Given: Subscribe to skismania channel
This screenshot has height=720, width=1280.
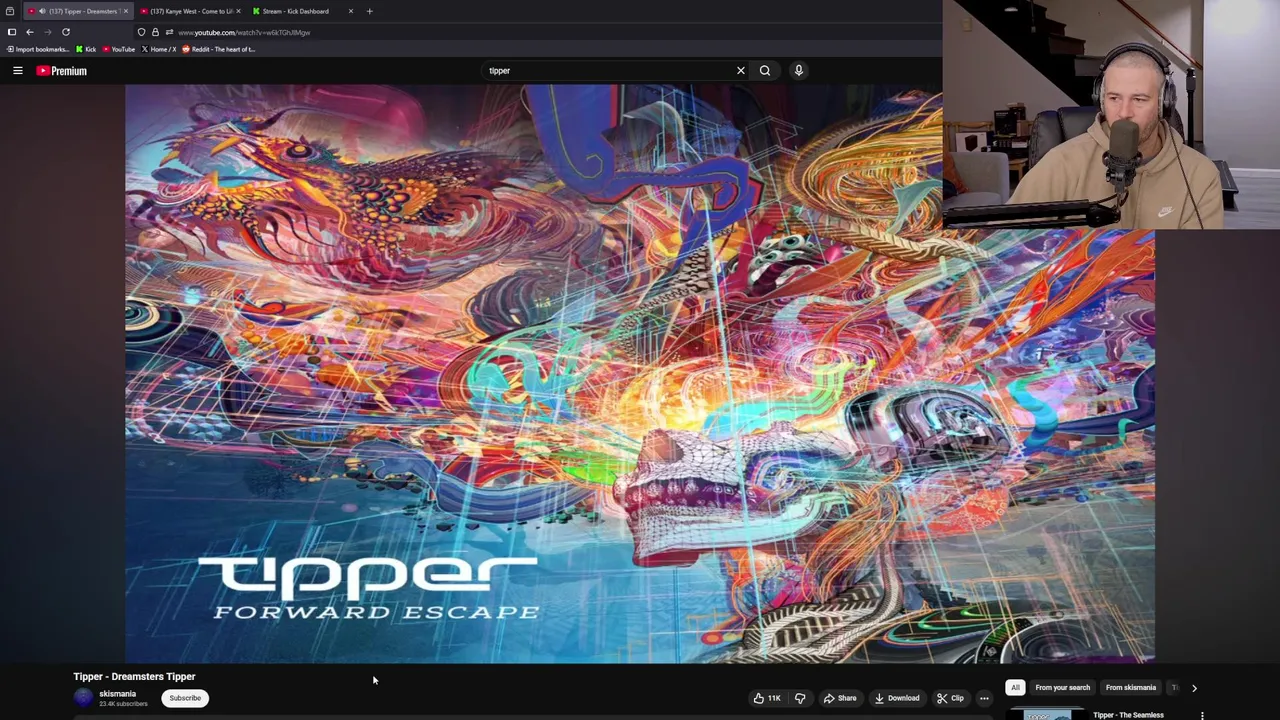Looking at the screenshot, I should tap(185, 698).
